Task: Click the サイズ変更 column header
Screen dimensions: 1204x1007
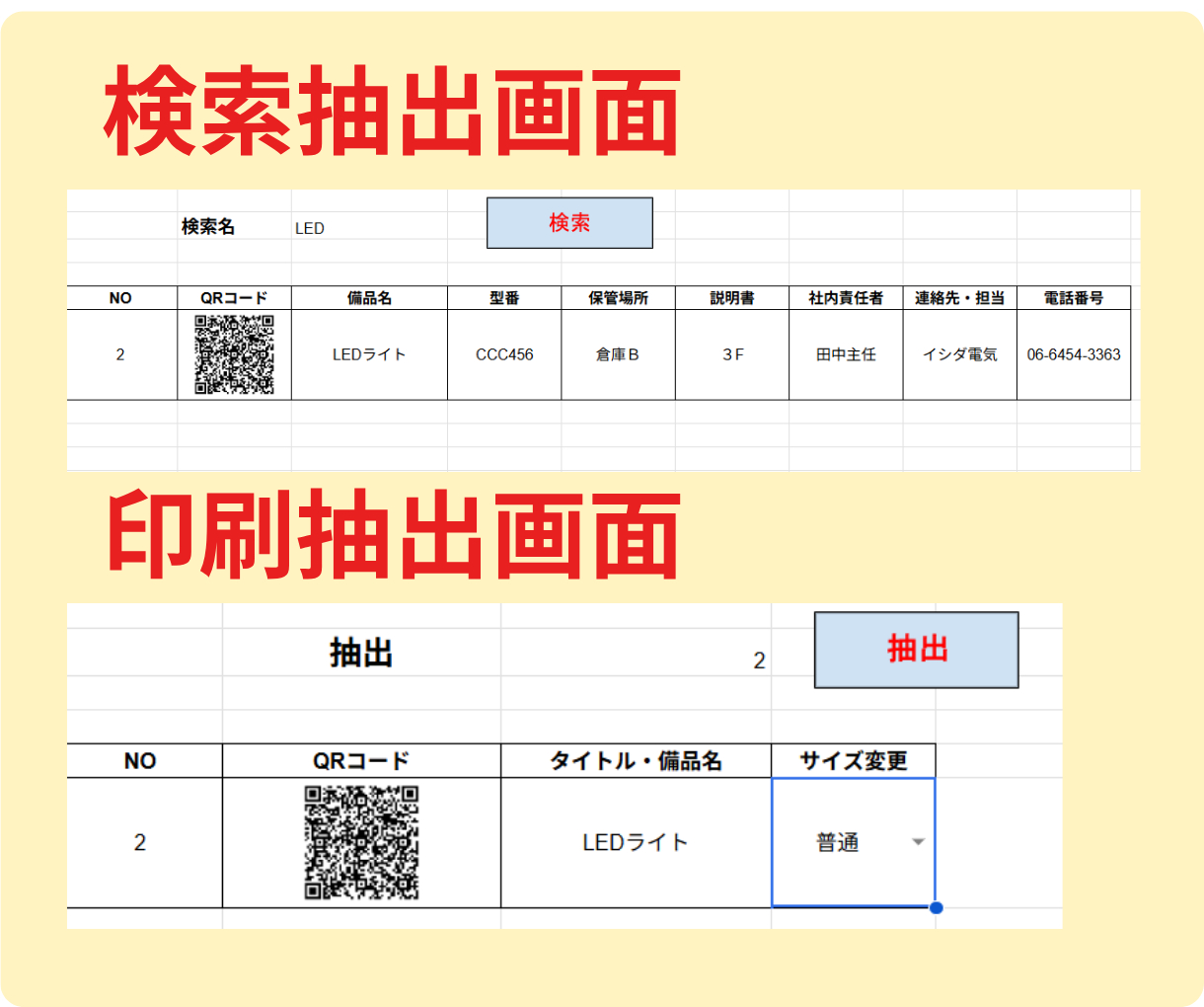Action: 854,761
